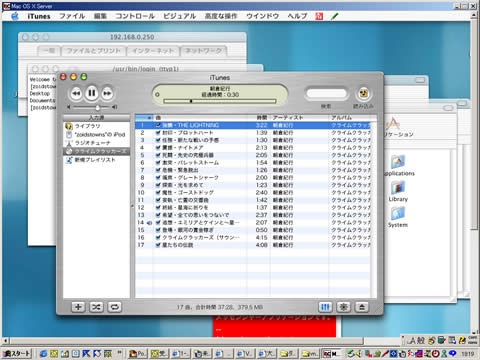Uncheck track 4 ナイトメア checkbox

(158, 148)
